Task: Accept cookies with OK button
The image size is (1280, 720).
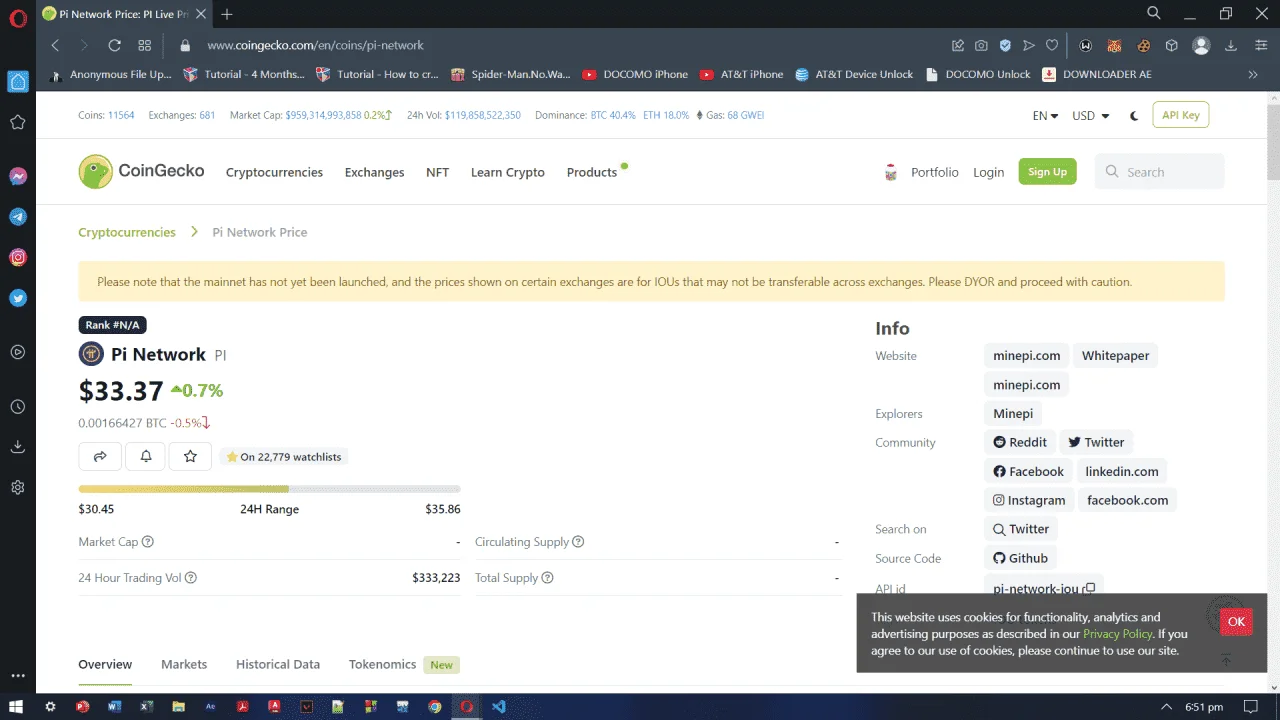Action: [1236, 621]
